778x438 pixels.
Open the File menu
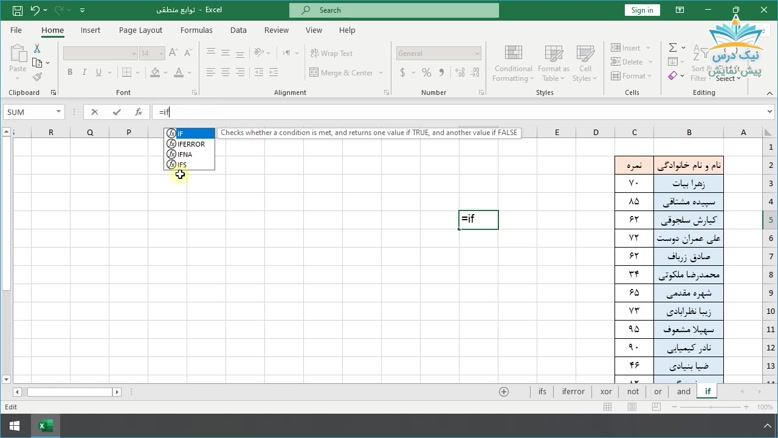click(x=16, y=30)
